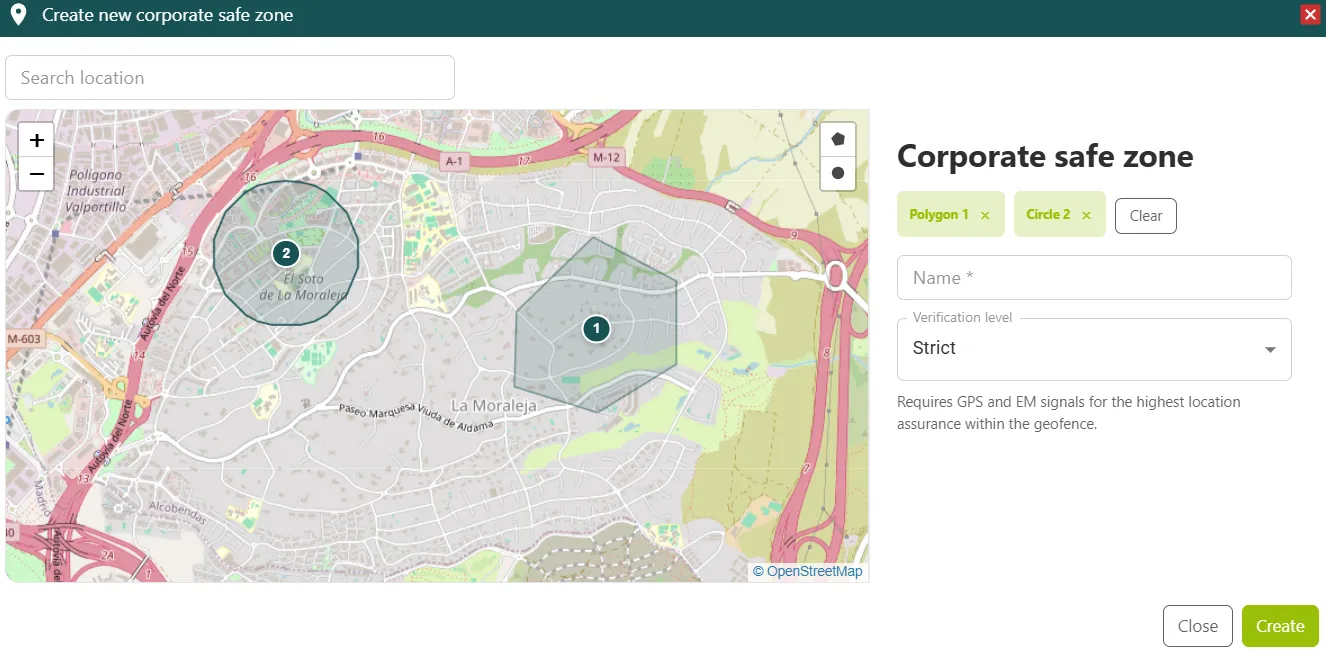Click marker 1 on the polygon zone
Viewport: 1326px width, 650px height.
click(596, 327)
